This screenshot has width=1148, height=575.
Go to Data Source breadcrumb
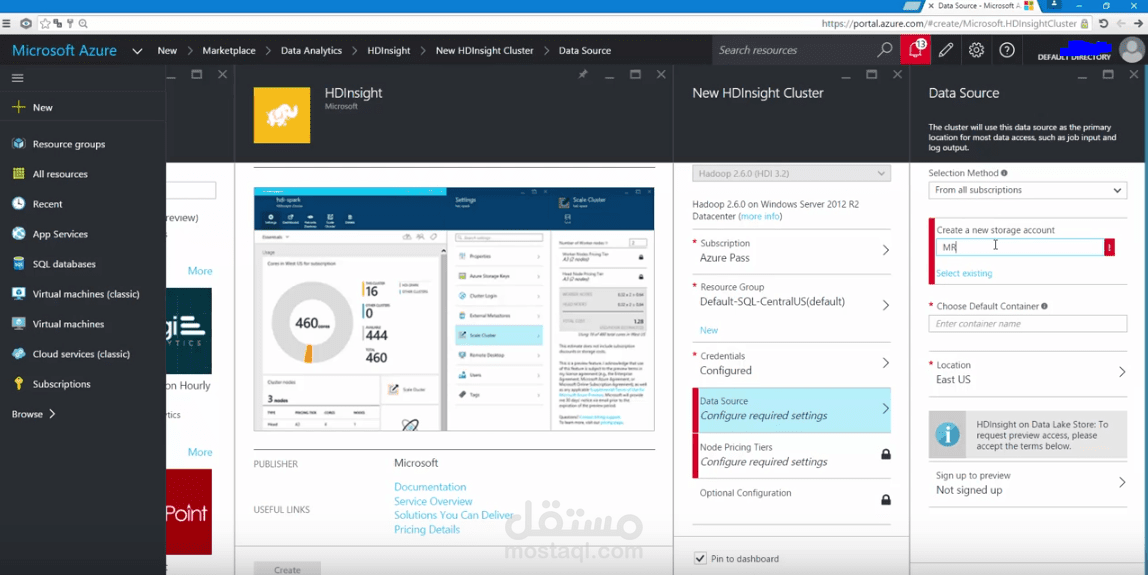coord(584,51)
